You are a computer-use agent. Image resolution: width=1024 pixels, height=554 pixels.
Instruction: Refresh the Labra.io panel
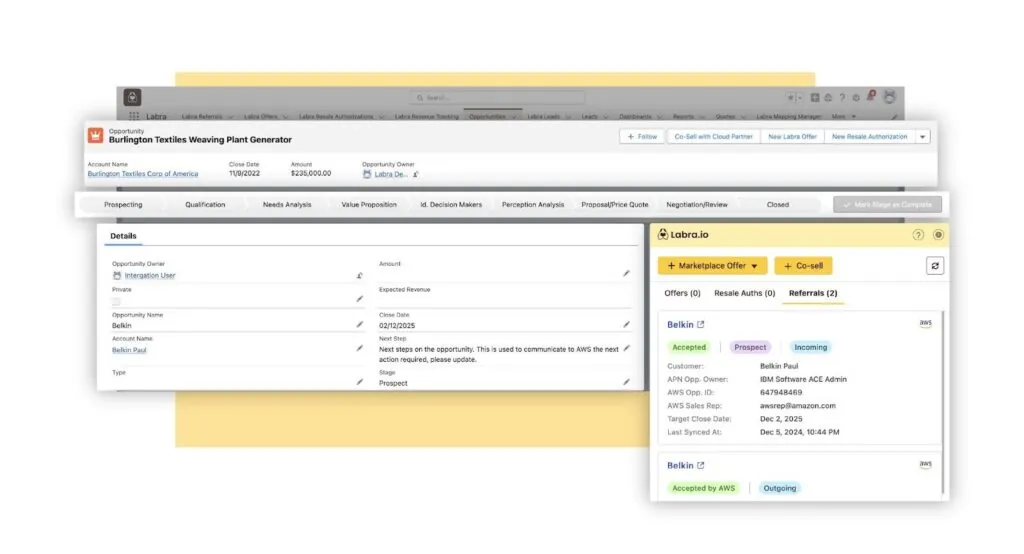[935, 266]
